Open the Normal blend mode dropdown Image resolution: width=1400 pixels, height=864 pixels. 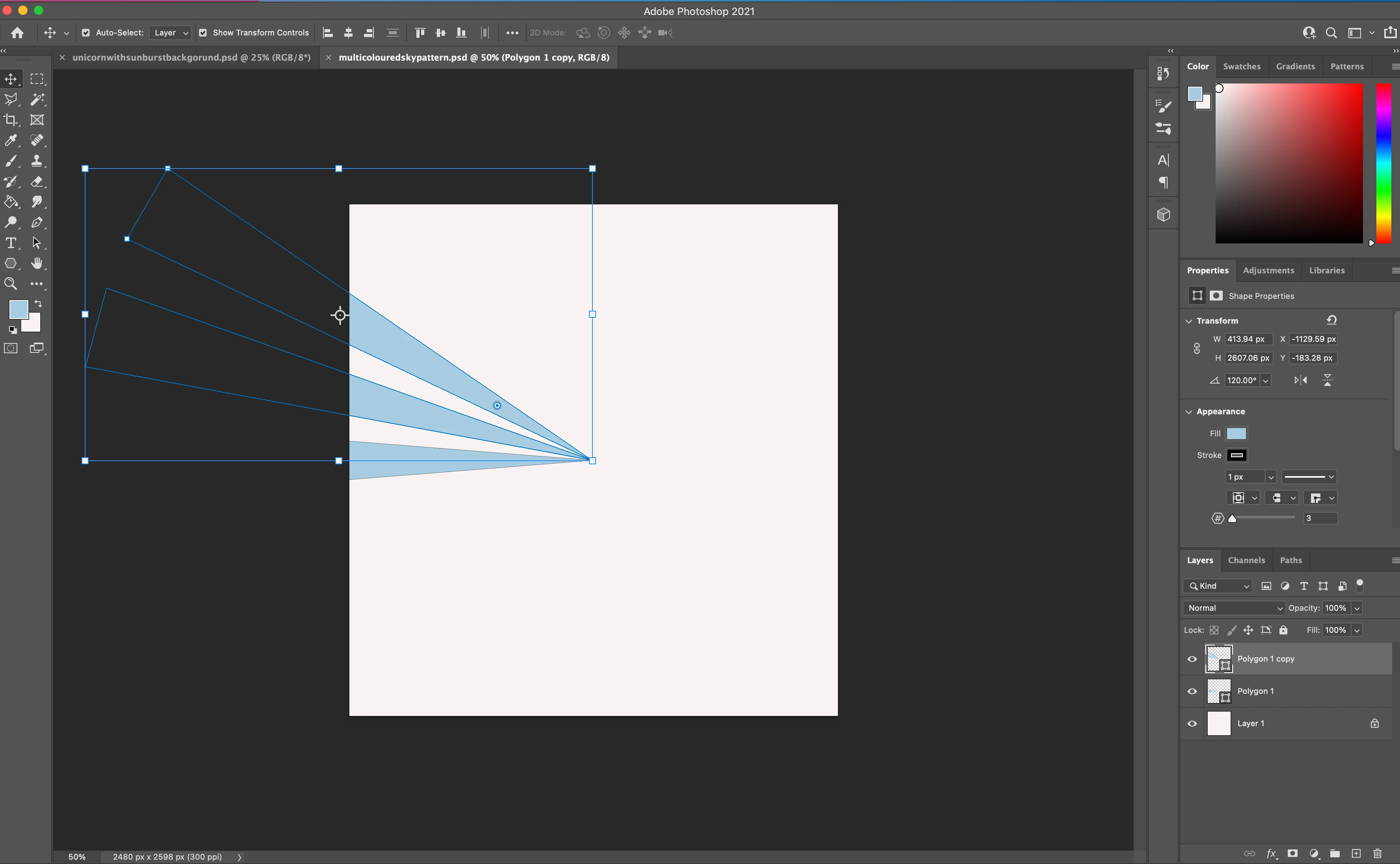tap(1234, 608)
